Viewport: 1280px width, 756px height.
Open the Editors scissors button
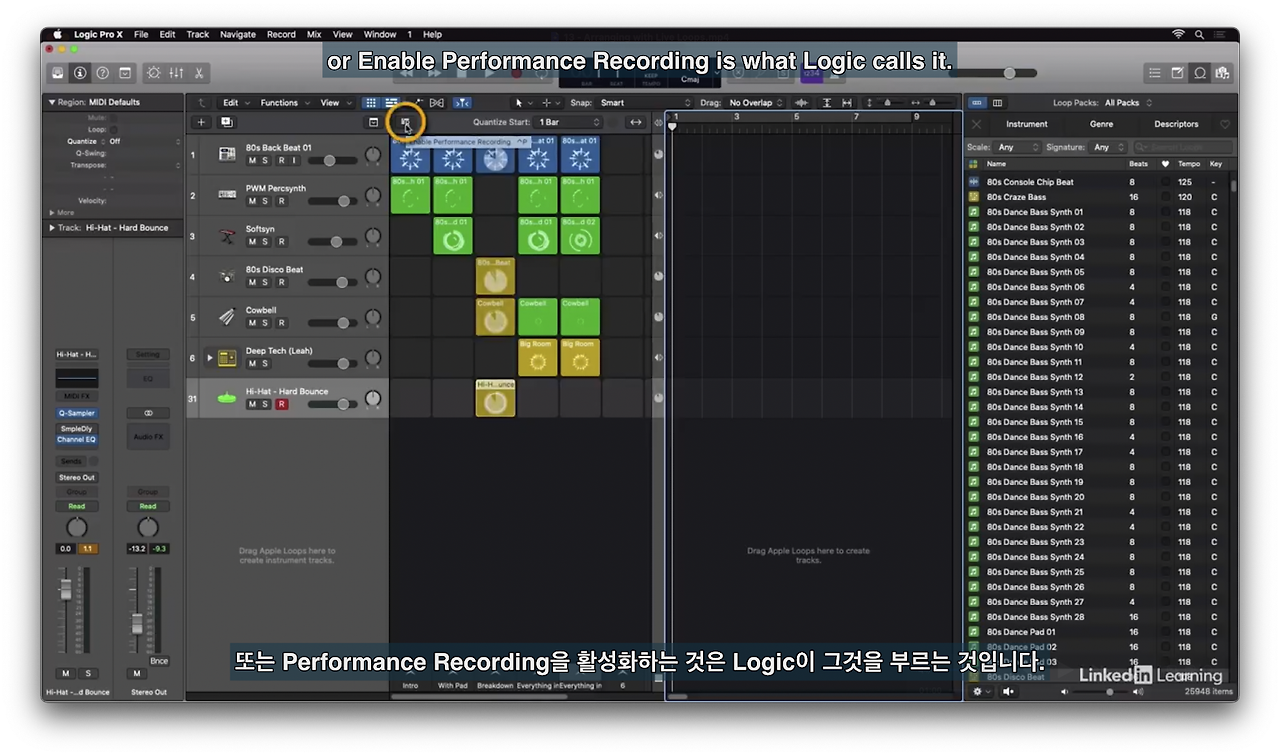[x=199, y=73]
